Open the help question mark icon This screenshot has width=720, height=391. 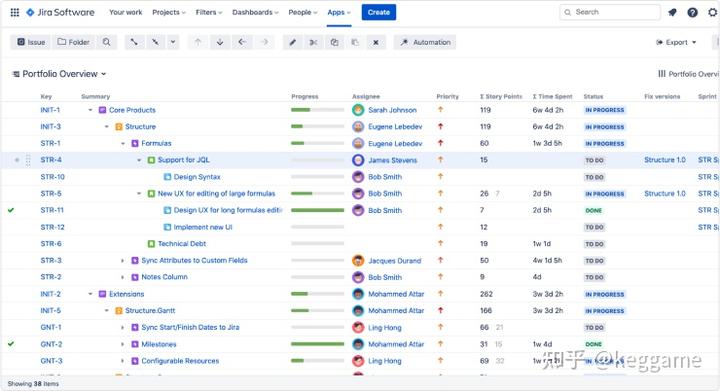click(x=692, y=12)
